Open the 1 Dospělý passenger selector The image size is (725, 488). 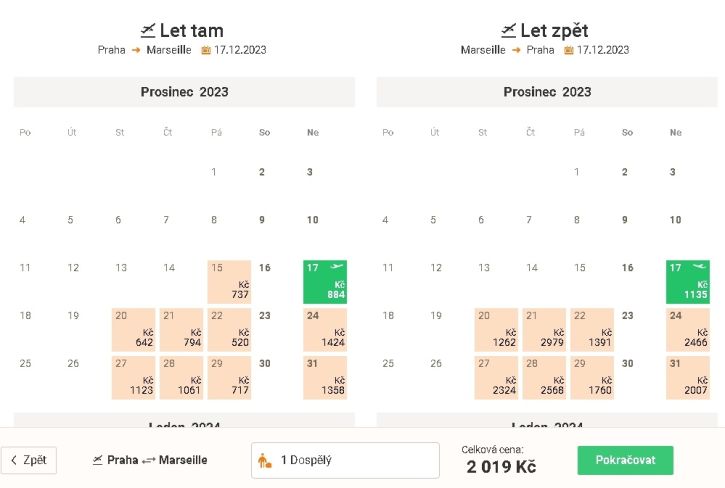coord(345,460)
